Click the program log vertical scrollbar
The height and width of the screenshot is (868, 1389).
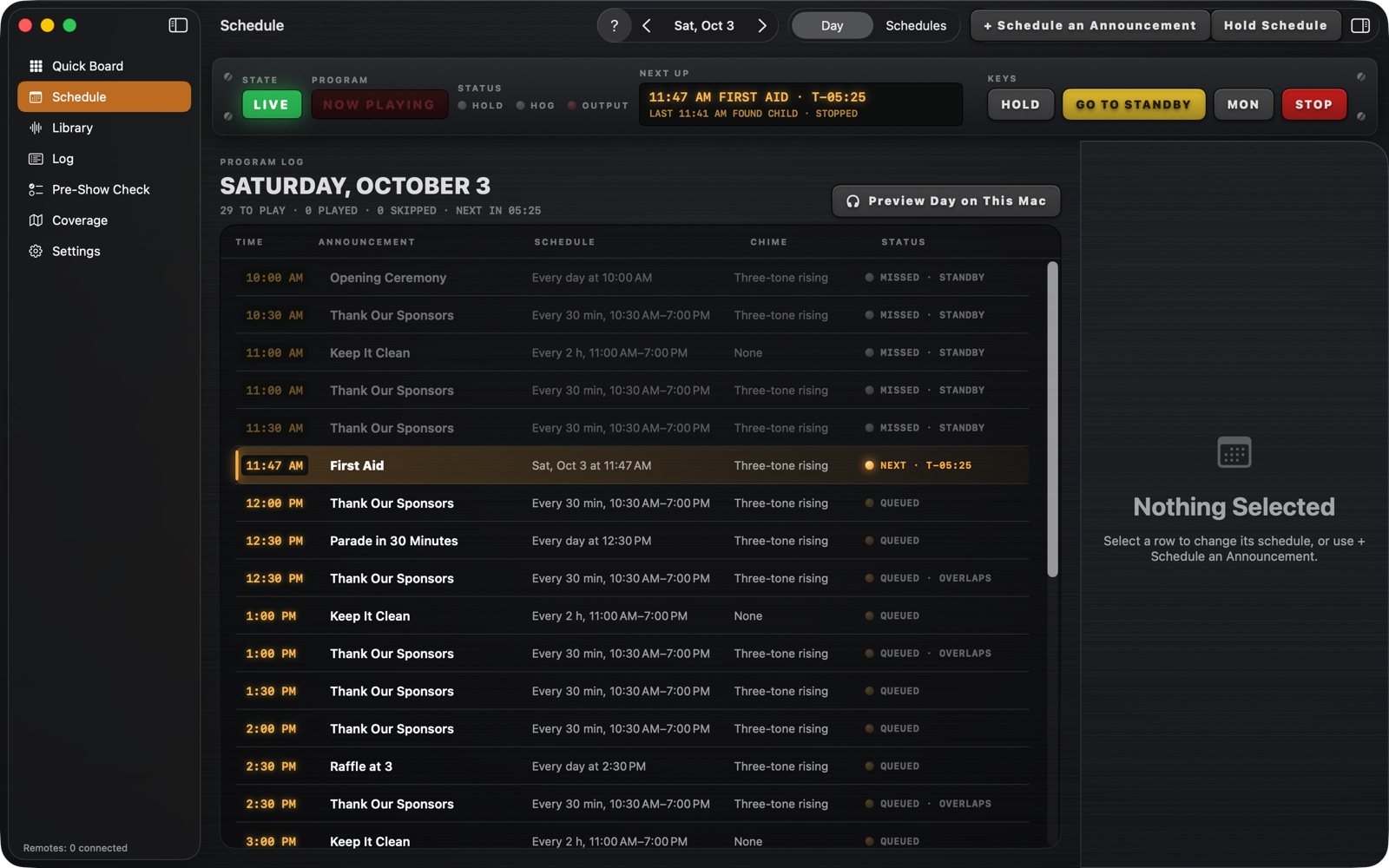(1052, 419)
